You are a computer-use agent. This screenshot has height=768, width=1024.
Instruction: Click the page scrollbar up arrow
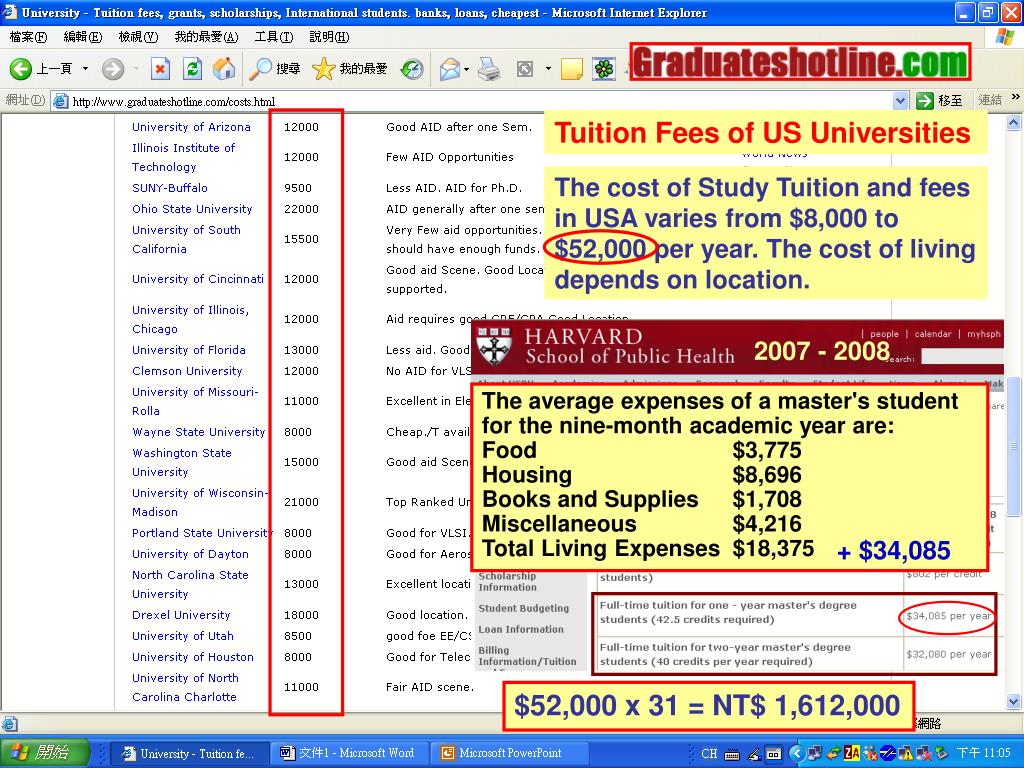[x=1014, y=122]
